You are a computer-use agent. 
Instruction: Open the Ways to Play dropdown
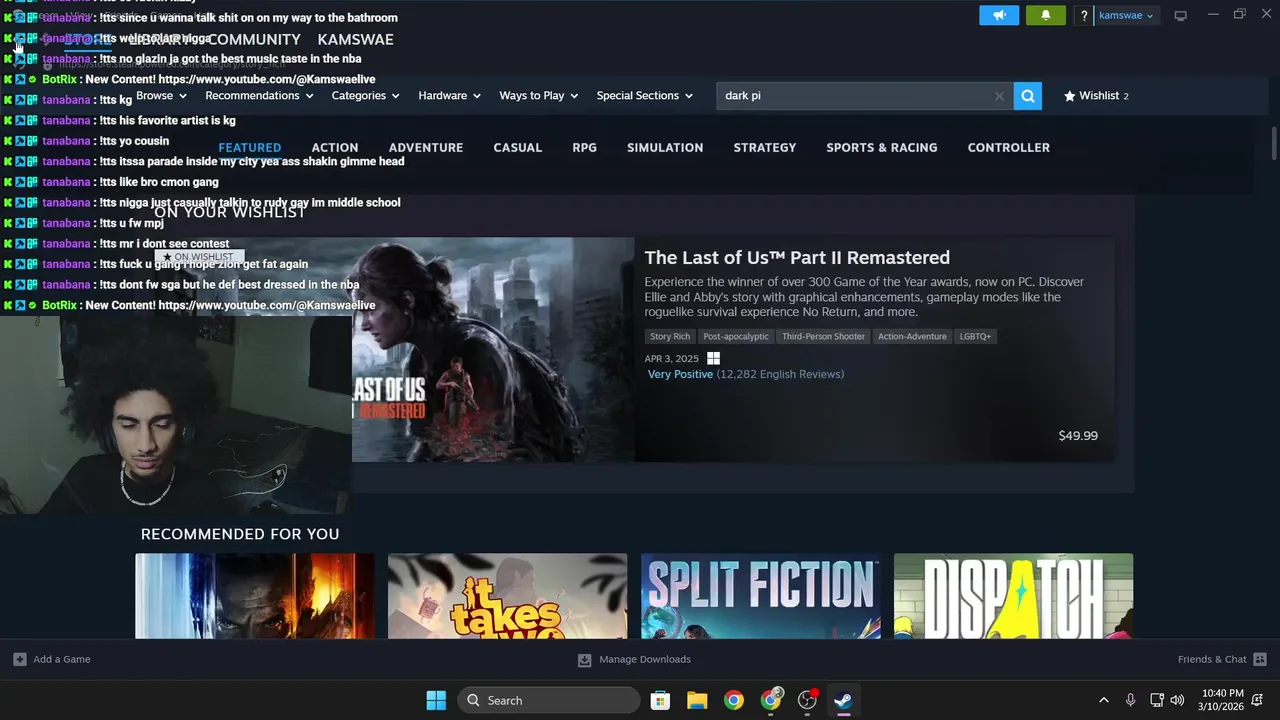tap(538, 95)
